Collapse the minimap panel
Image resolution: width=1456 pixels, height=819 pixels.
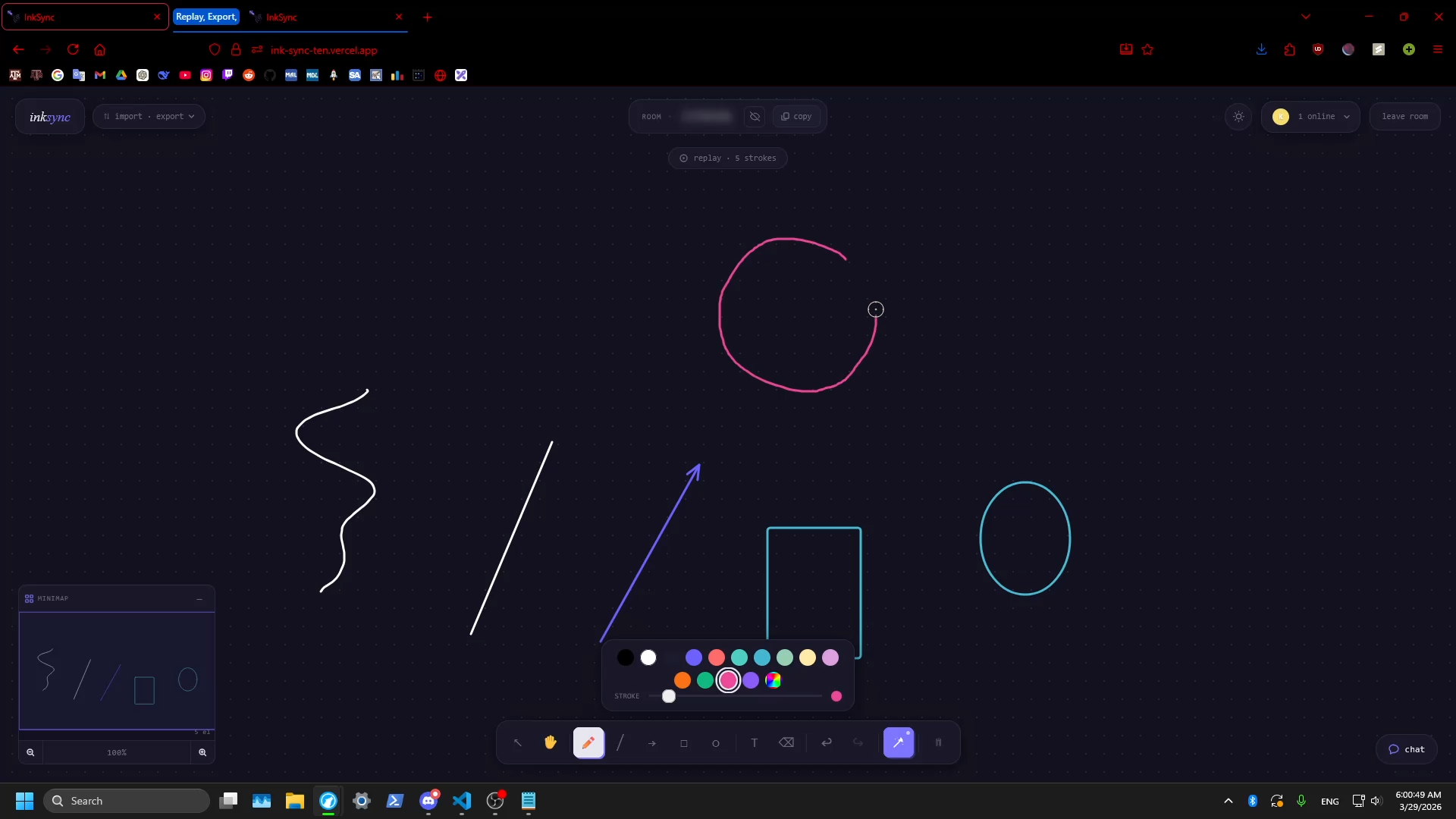point(199,599)
